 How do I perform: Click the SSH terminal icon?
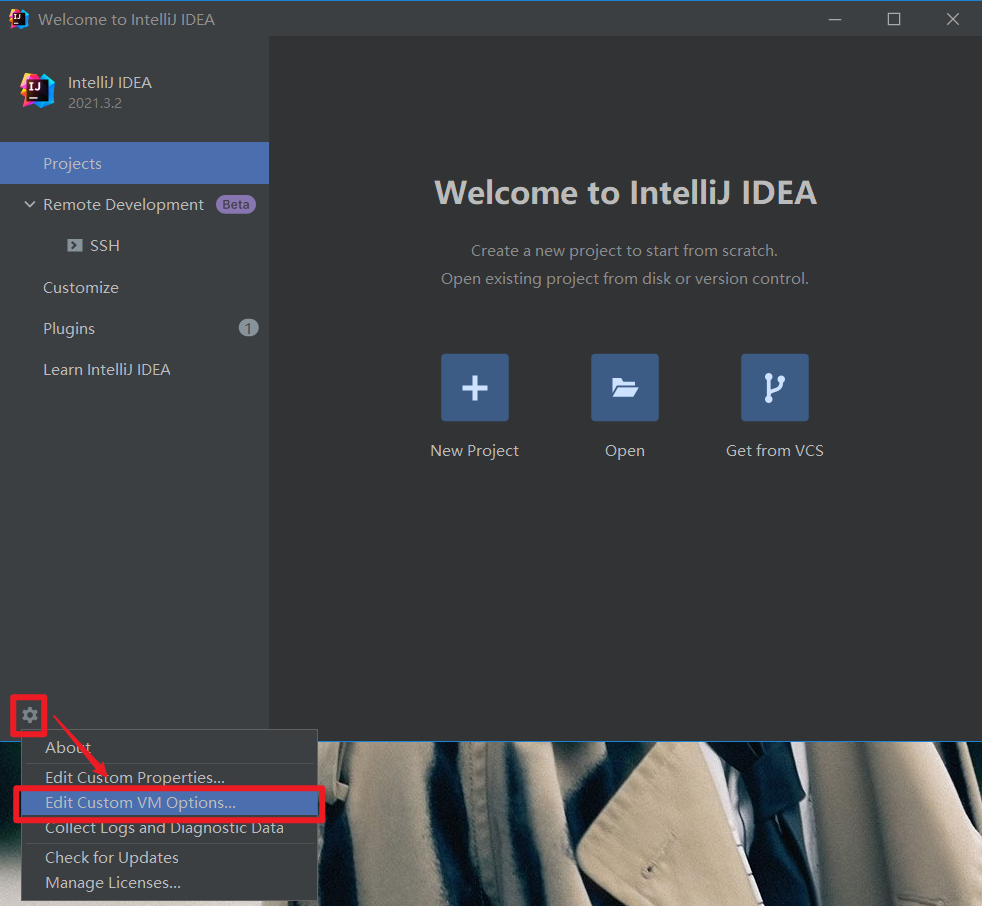click(75, 245)
